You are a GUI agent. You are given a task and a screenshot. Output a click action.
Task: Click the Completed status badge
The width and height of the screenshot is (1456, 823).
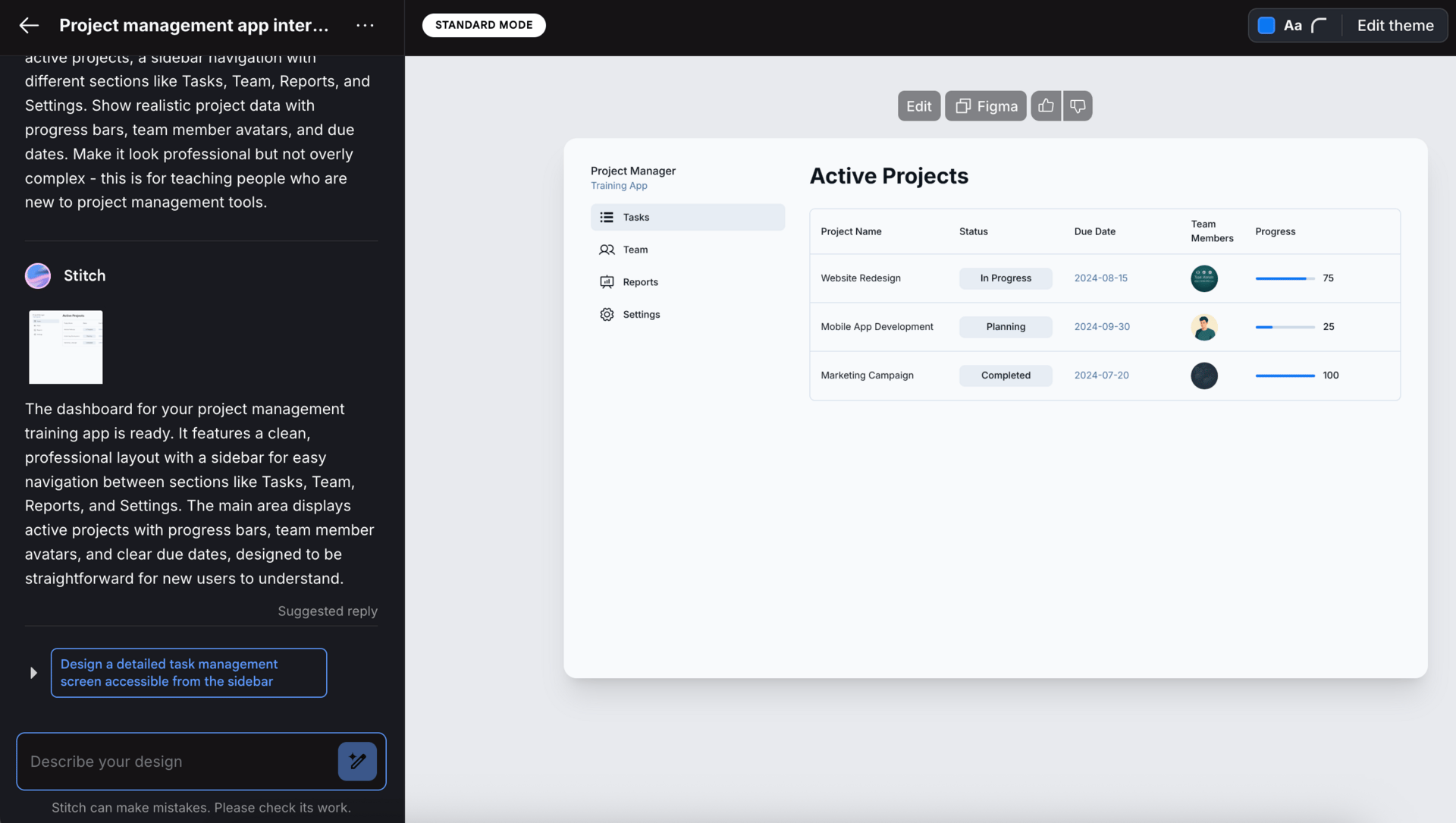(x=1006, y=375)
